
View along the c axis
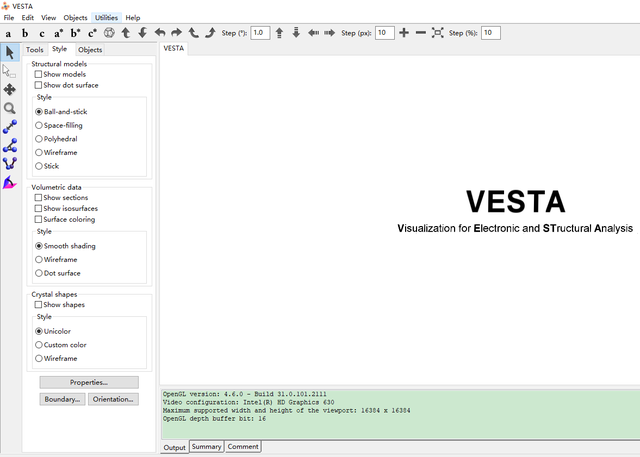(42, 33)
